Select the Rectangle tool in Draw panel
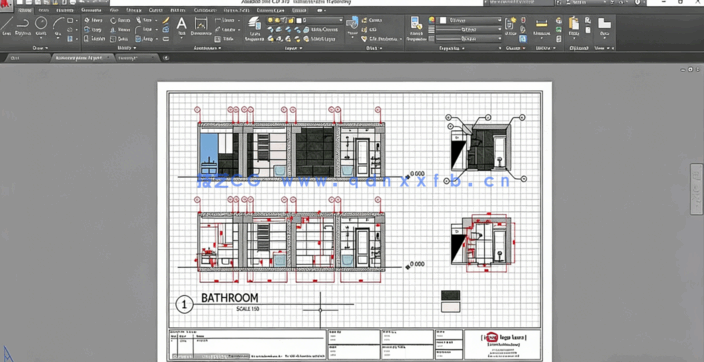The image size is (704, 362). (x=70, y=20)
